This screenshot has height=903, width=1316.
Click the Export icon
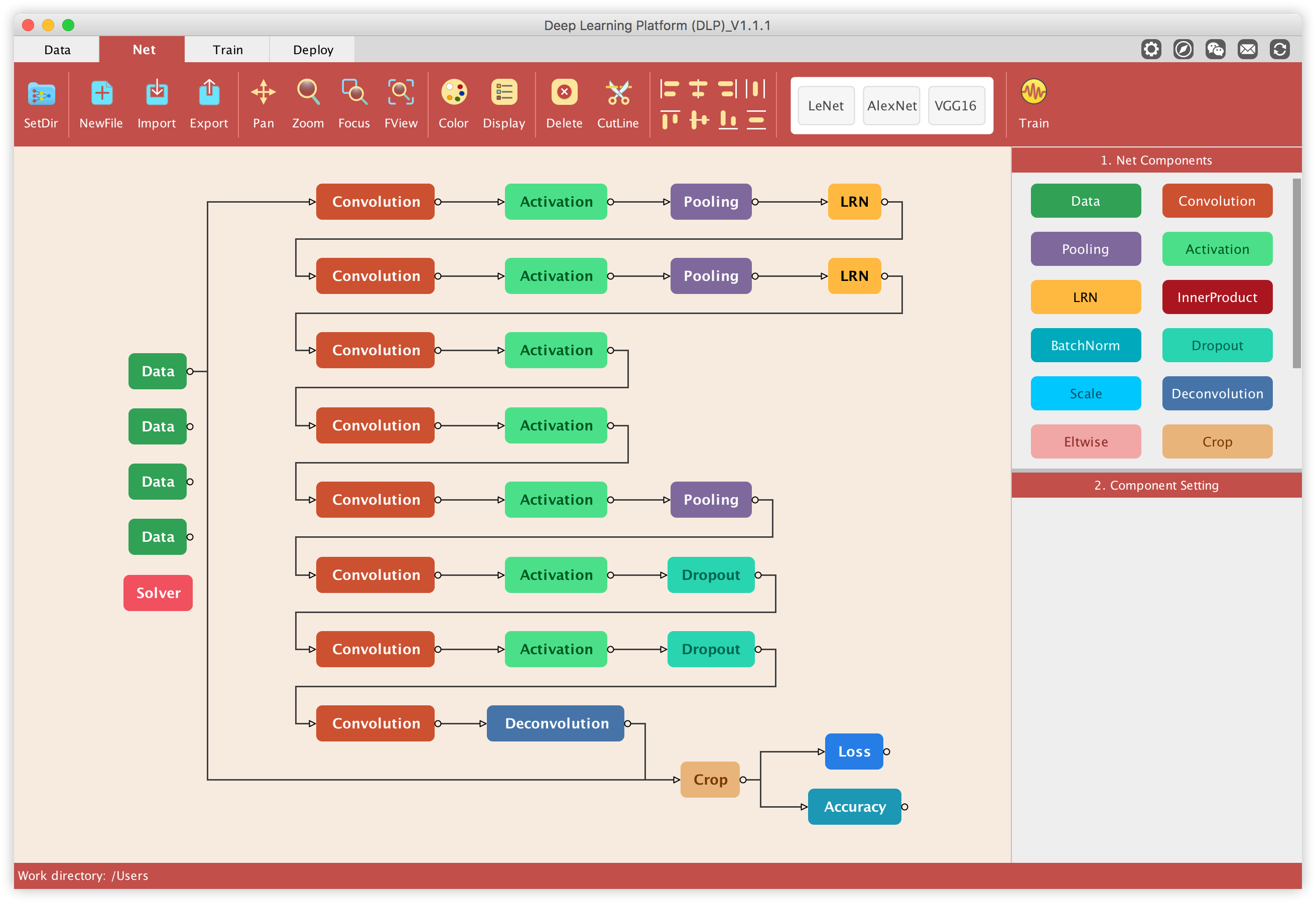pos(209,93)
